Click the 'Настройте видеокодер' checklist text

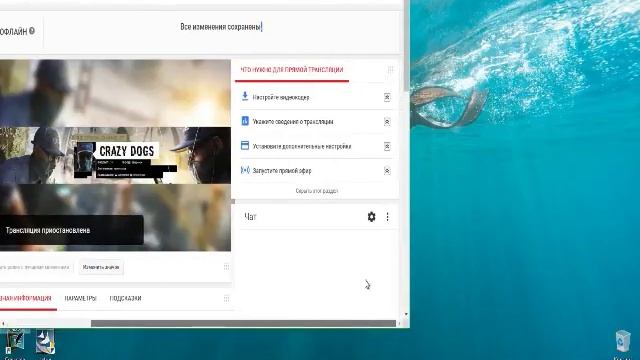tap(280, 97)
